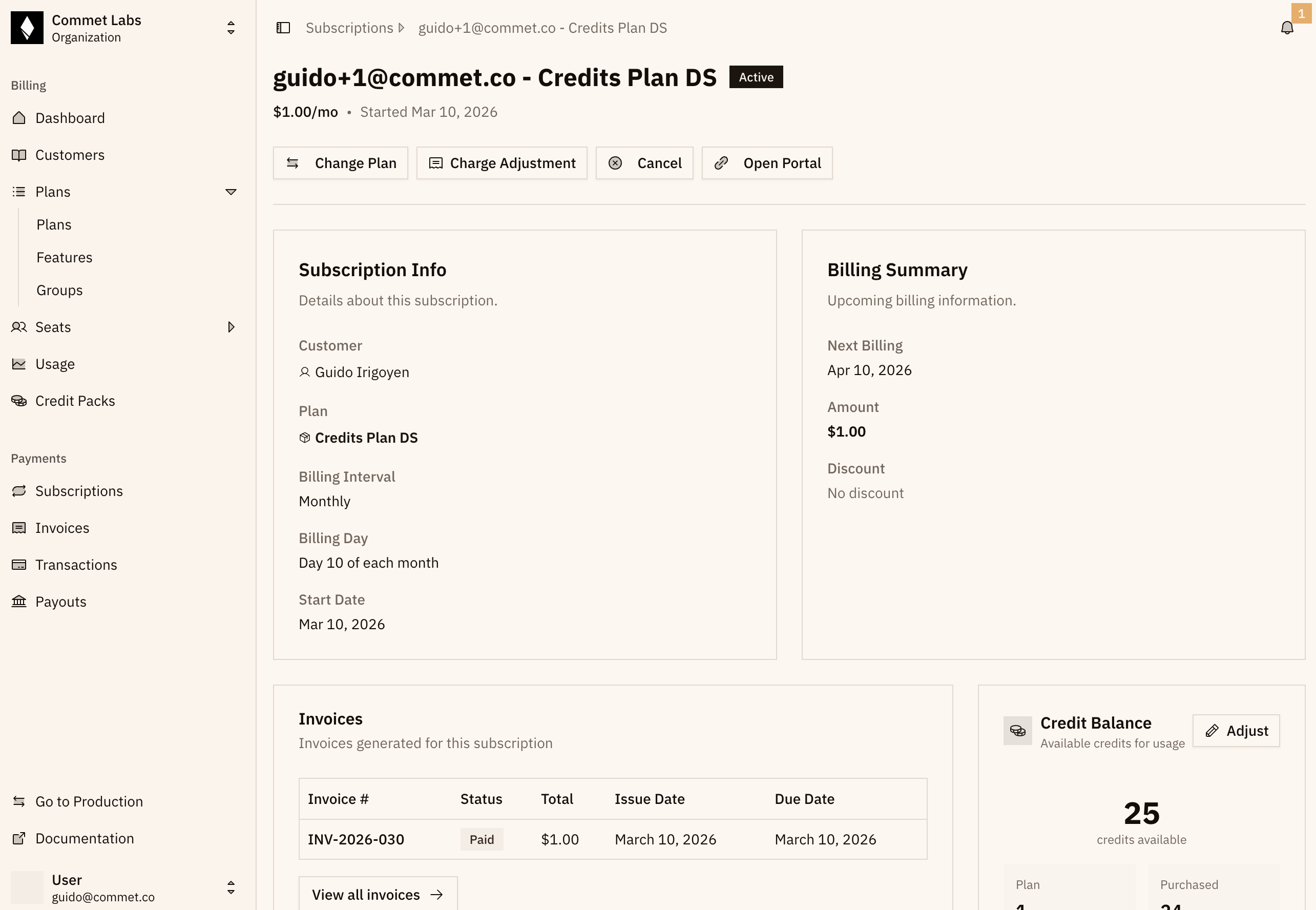Click the Documentation external link icon
The width and height of the screenshot is (1316, 910).
click(x=19, y=838)
